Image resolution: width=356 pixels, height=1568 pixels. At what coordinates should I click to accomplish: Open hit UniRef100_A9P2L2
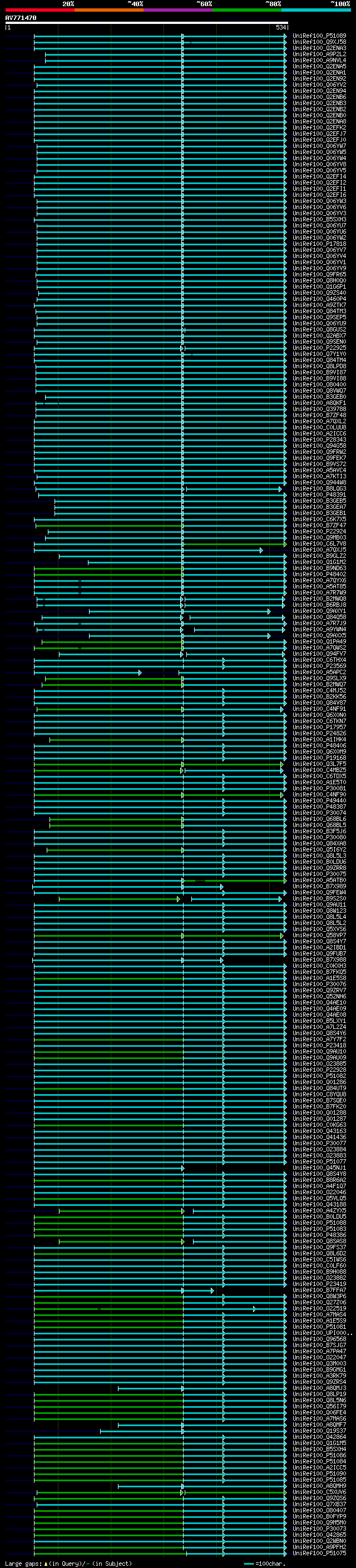(x=319, y=54)
